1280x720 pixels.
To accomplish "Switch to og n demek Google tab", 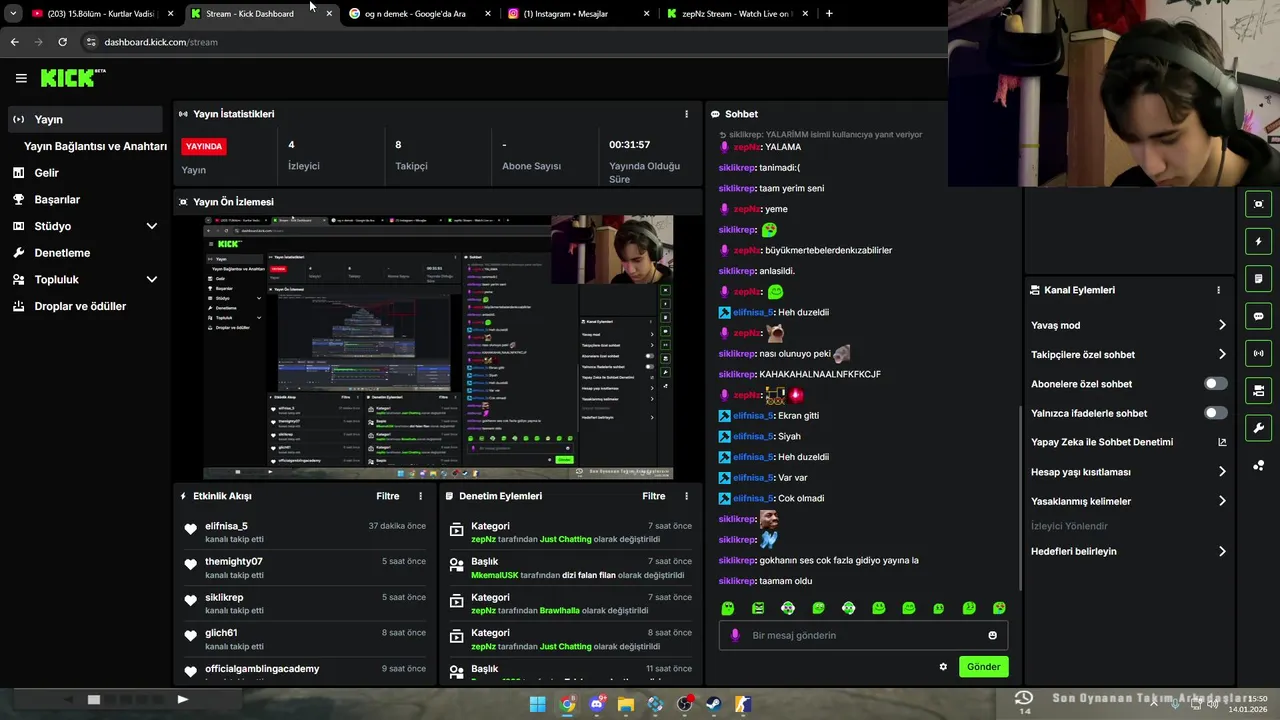I will click(x=420, y=14).
